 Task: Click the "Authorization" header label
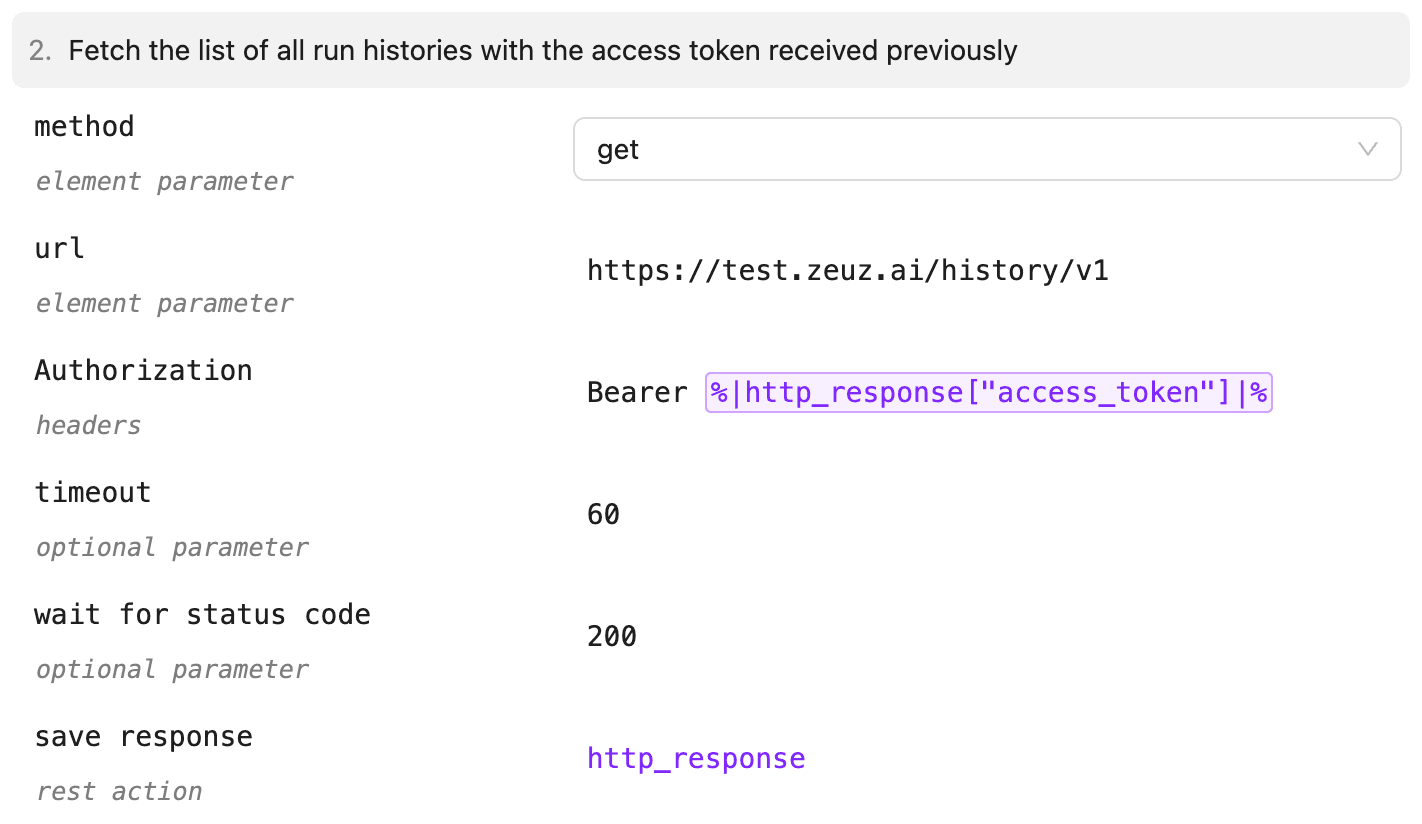coord(143,371)
